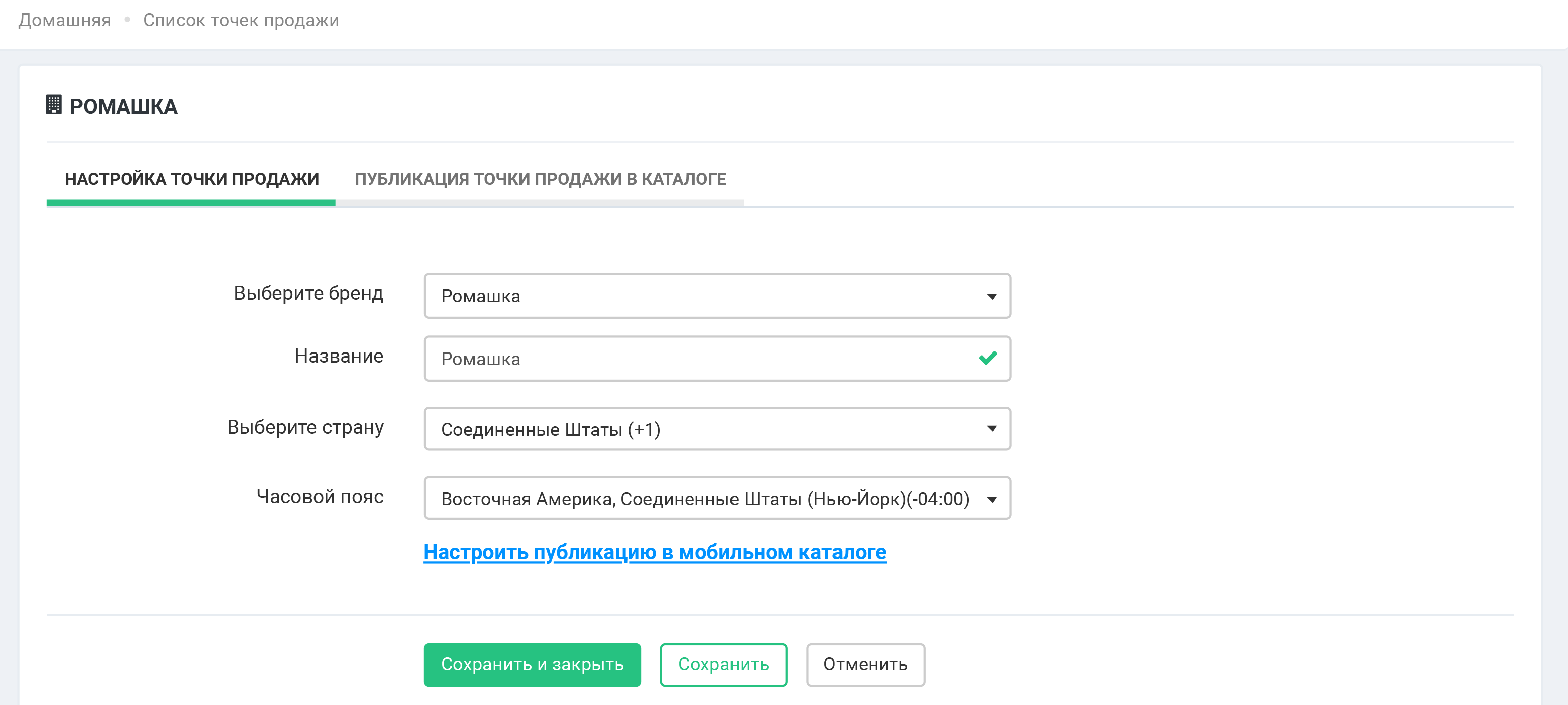Click the country dropdown arrow caret

992,429
